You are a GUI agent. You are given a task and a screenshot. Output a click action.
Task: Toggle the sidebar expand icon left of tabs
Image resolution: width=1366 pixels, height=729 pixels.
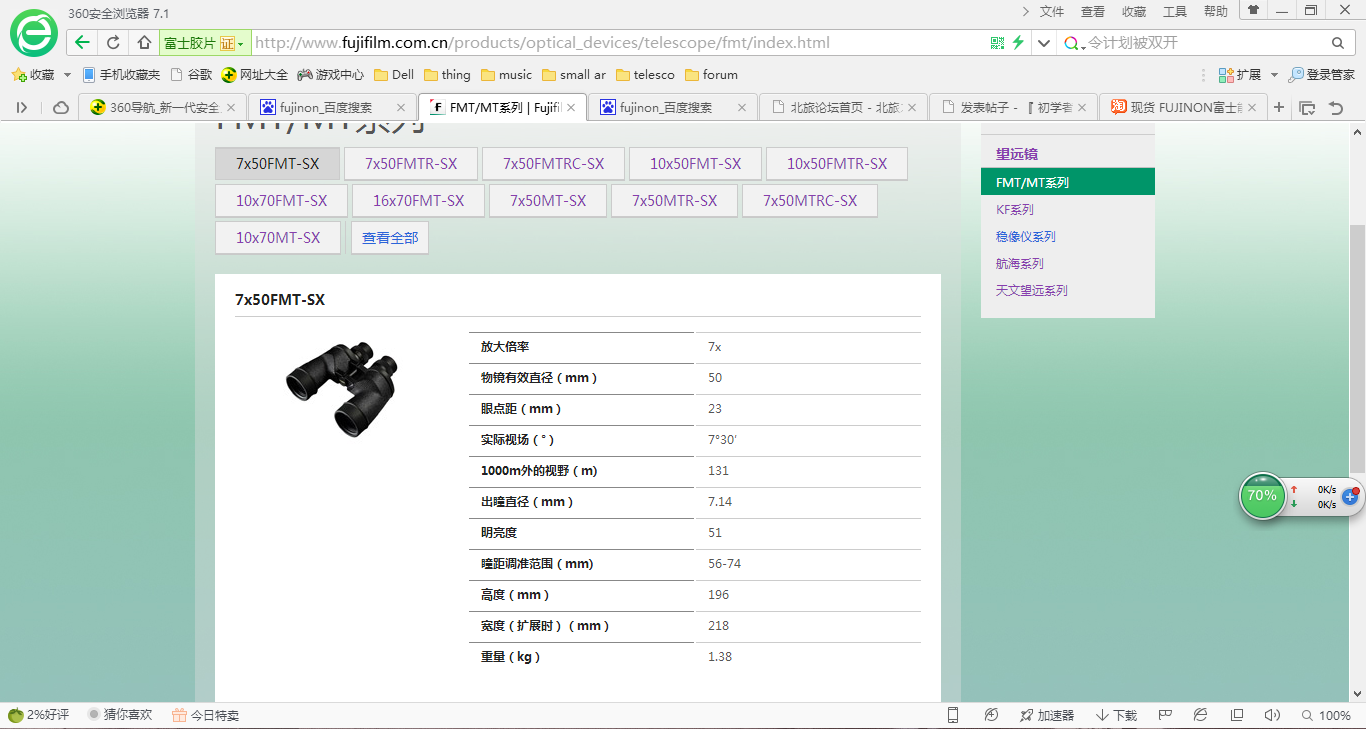tap(22, 107)
